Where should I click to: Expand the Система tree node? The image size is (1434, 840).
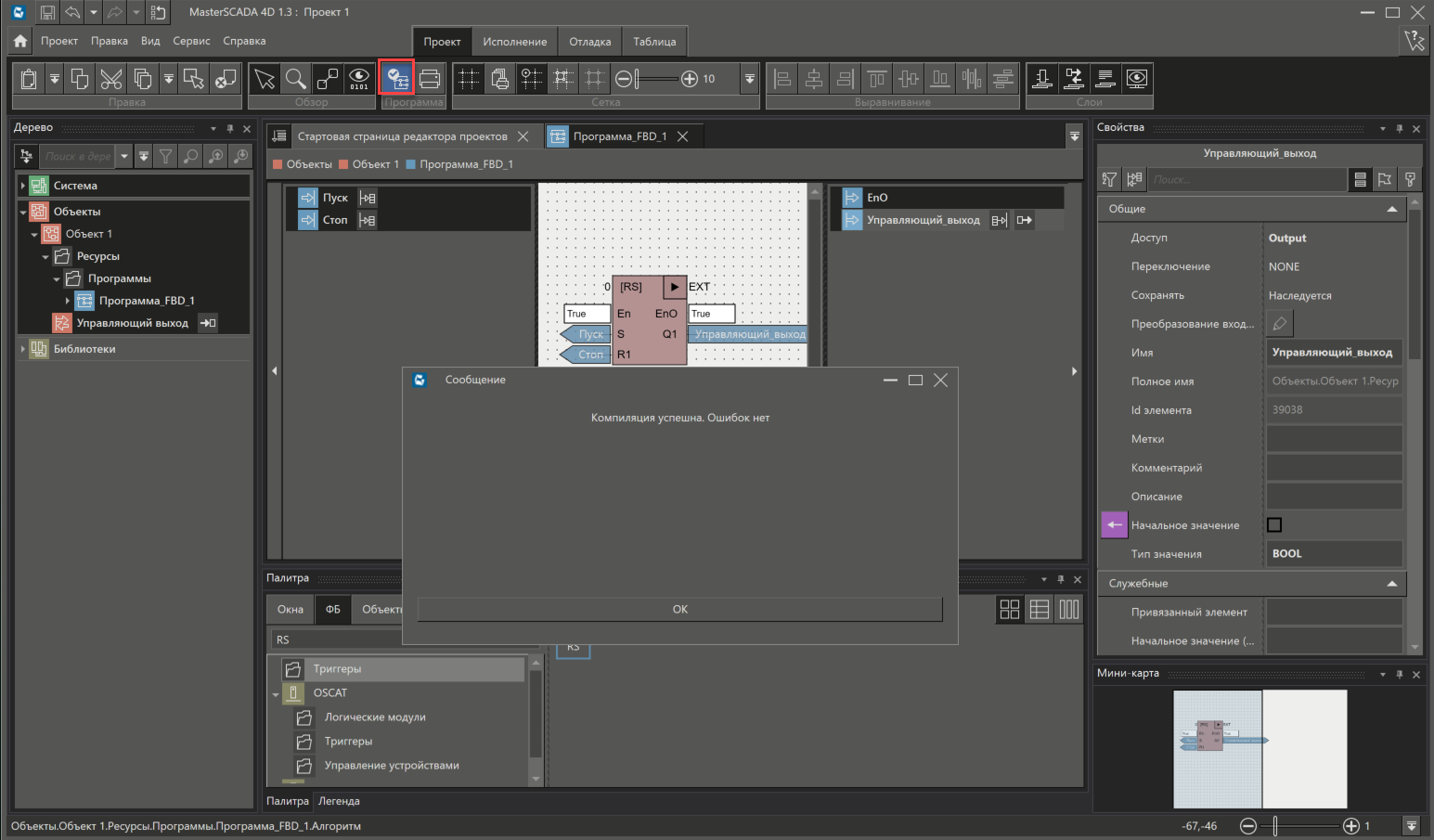tap(23, 186)
